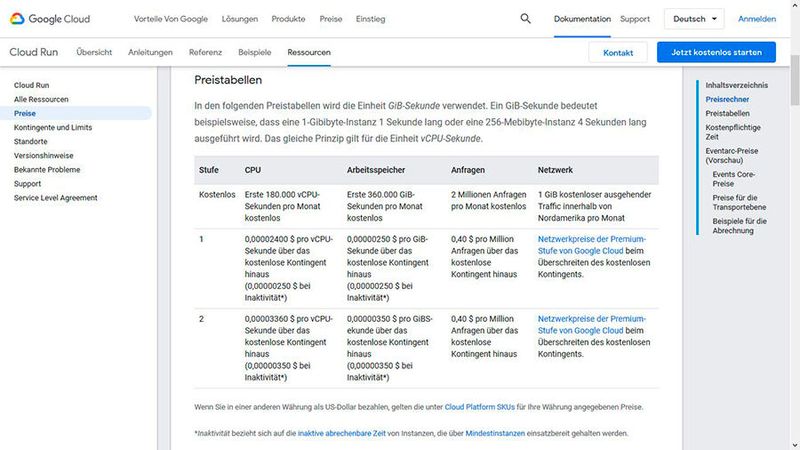This screenshot has width=800, height=450.
Task: Click the CPU column header
Action: [253, 170]
